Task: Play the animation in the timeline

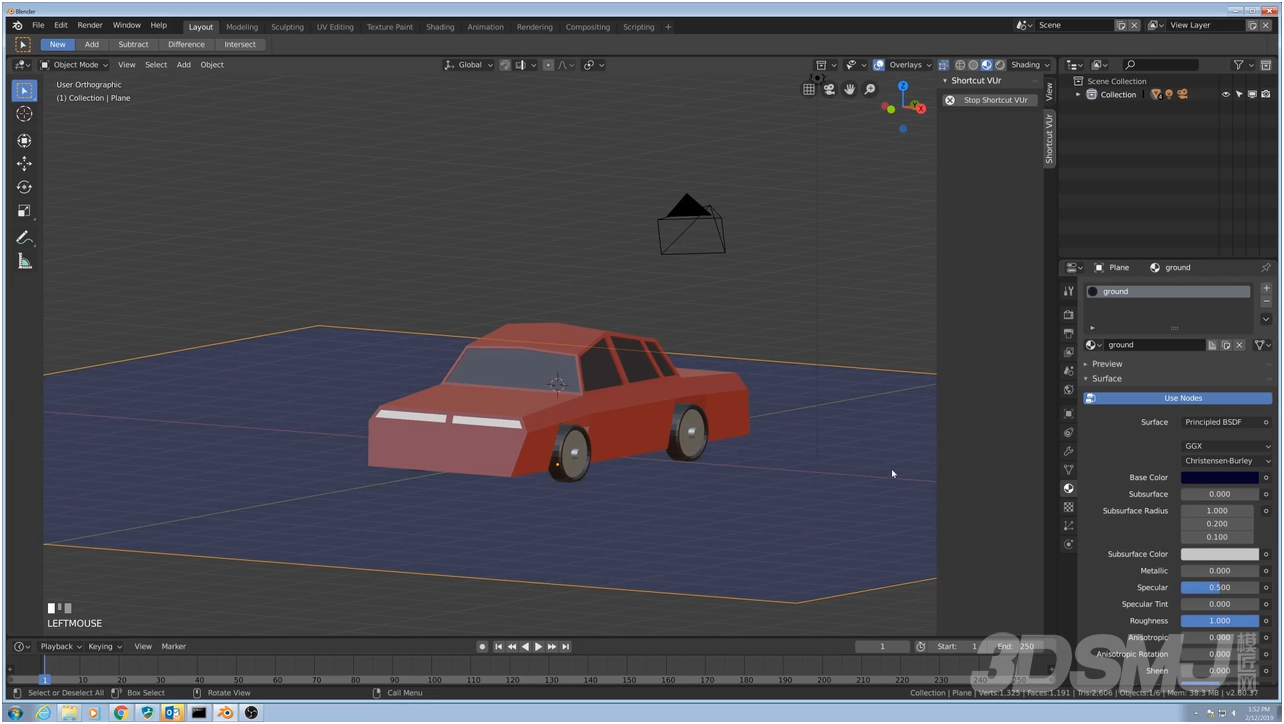Action: (539, 647)
